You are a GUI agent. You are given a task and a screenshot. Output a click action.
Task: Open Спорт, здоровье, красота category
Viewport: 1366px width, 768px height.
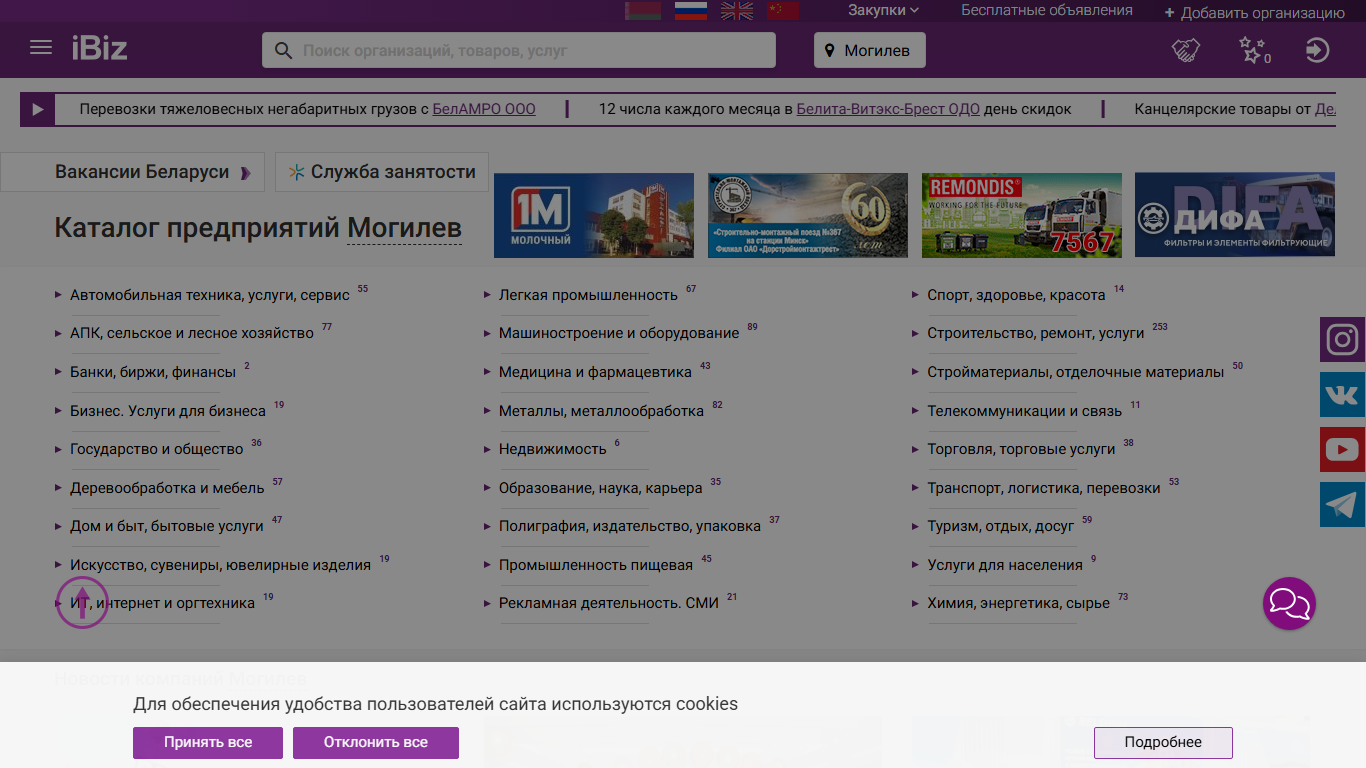pos(1016,295)
